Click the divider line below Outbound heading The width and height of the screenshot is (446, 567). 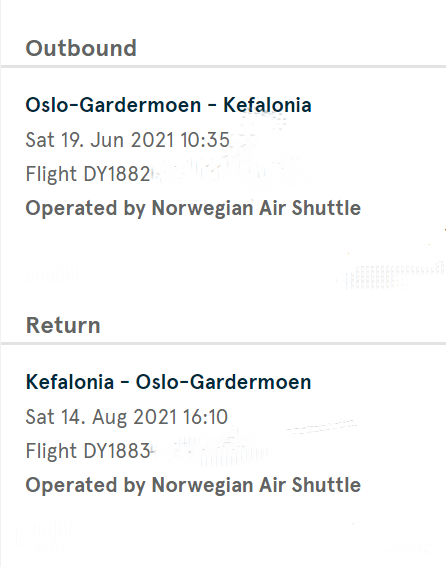pyautogui.click(x=223, y=67)
